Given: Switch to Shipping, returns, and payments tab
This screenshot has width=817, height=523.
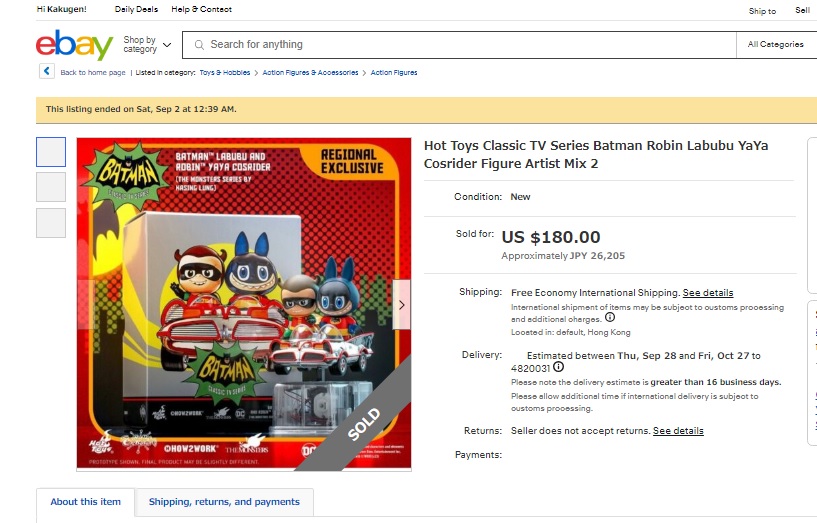Looking at the screenshot, I should pos(224,502).
